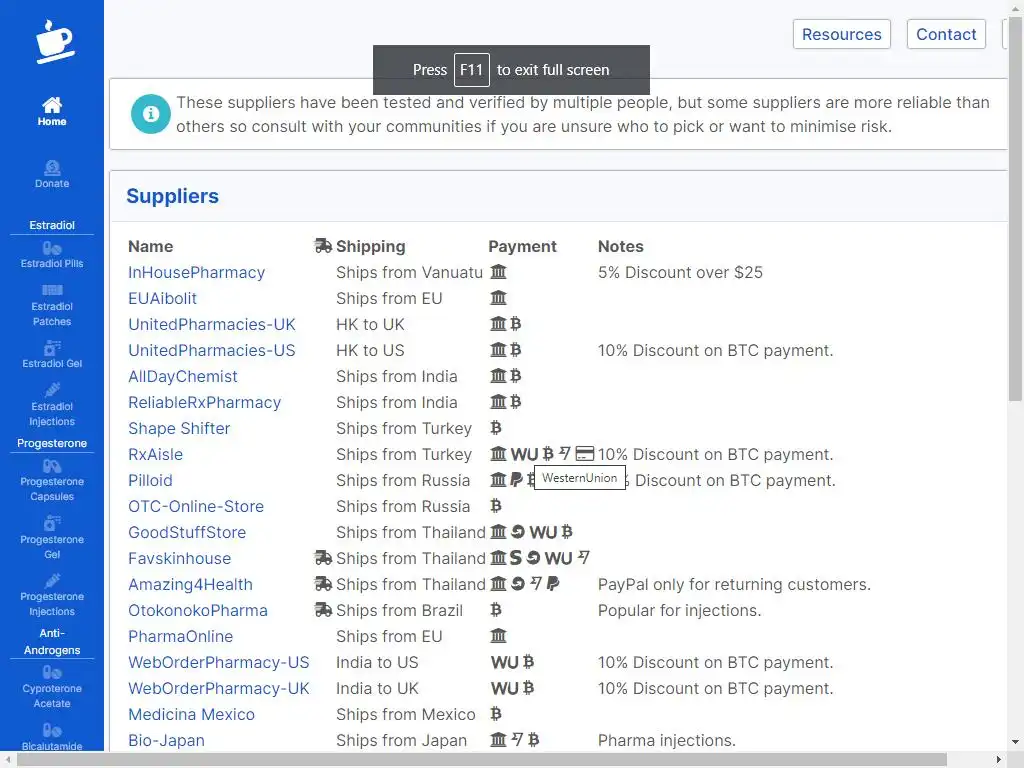1024x768 pixels.
Task: Click the Contact button
Action: (x=945, y=34)
